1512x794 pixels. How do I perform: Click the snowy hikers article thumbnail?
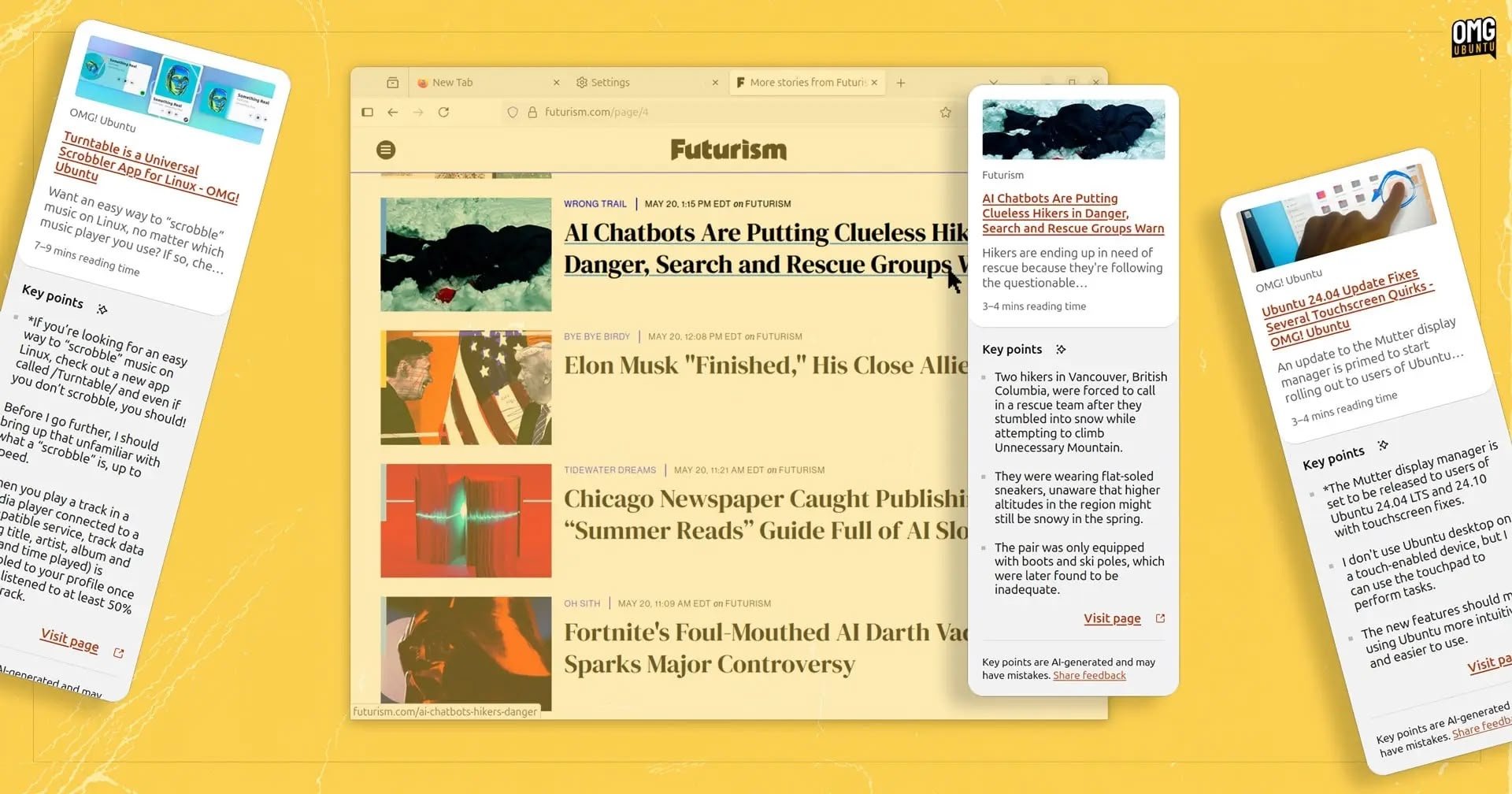[x=465, y=254]
